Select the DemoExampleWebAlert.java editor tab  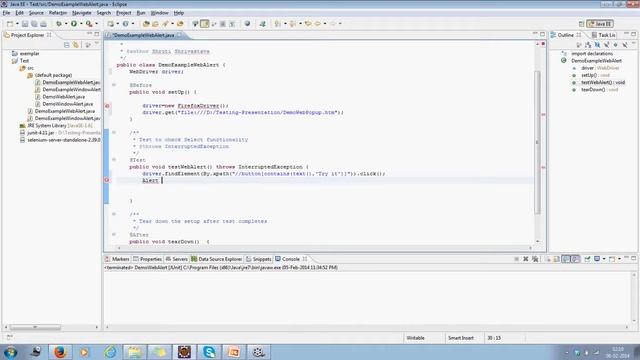pyautogui.click(x=143, y=35)
